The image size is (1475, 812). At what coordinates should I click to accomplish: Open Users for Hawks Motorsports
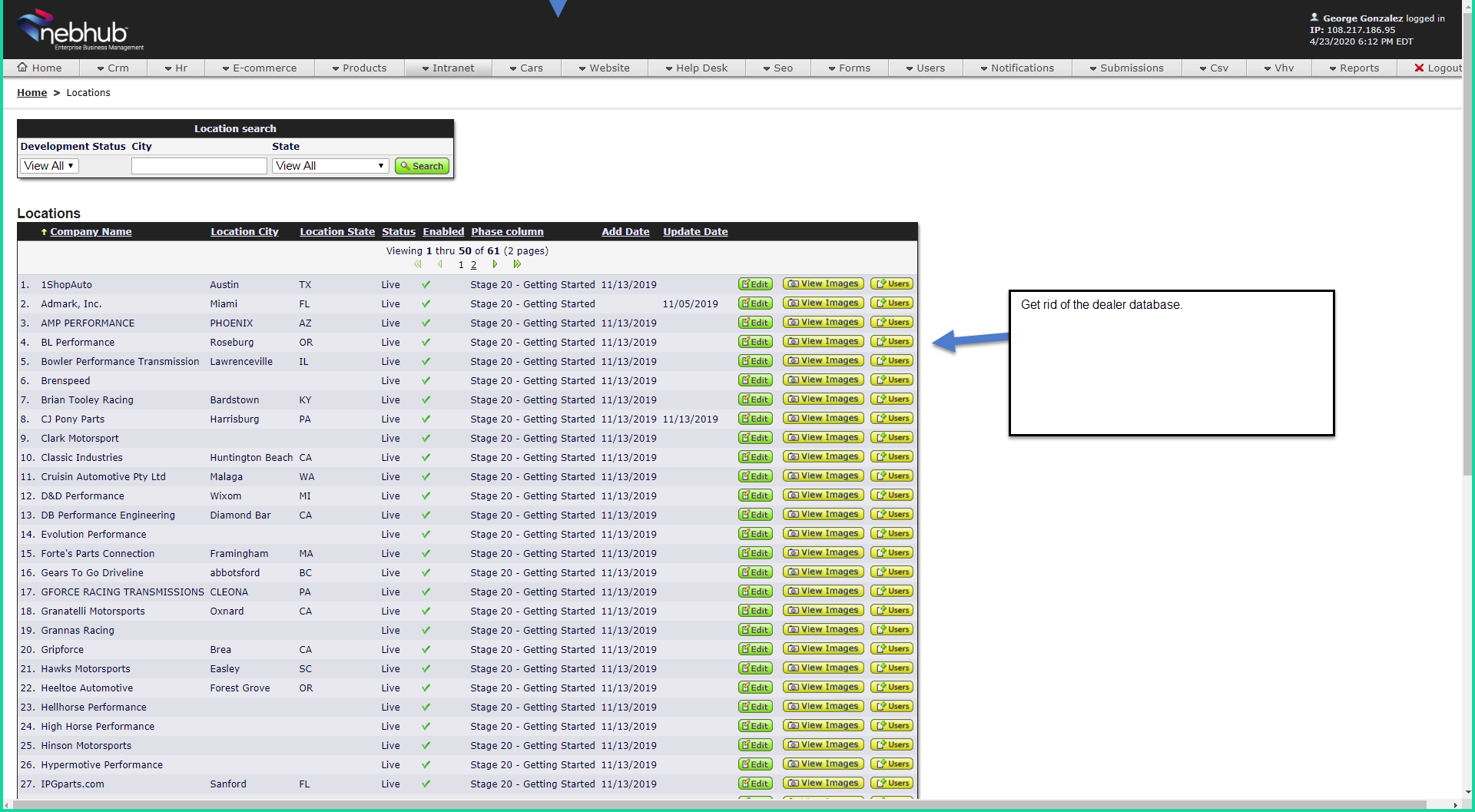[892, 668]
